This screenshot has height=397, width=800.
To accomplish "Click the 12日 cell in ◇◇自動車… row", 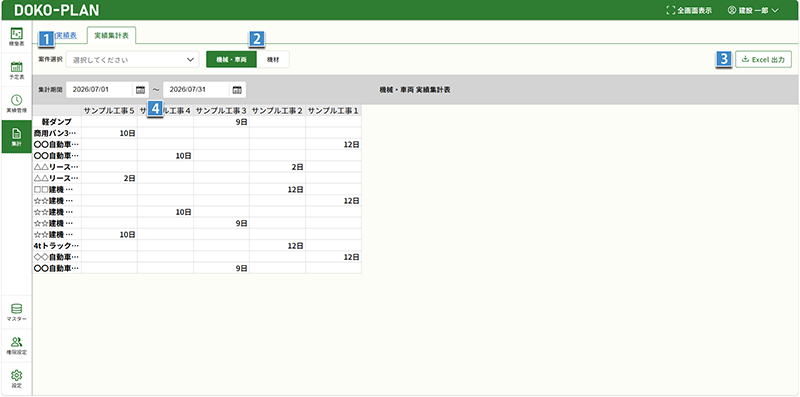I will [334, 257].
